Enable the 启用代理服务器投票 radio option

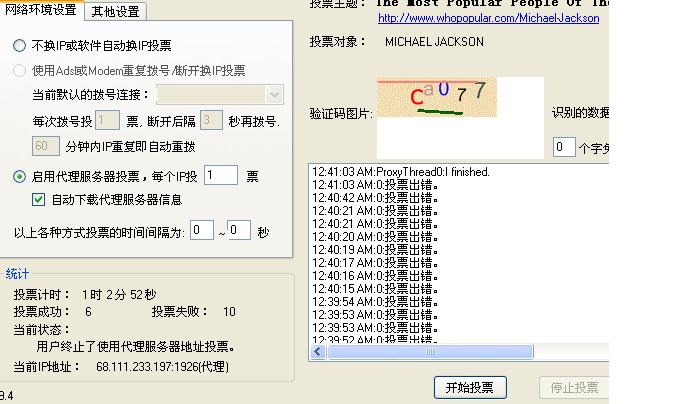(20, 177)
